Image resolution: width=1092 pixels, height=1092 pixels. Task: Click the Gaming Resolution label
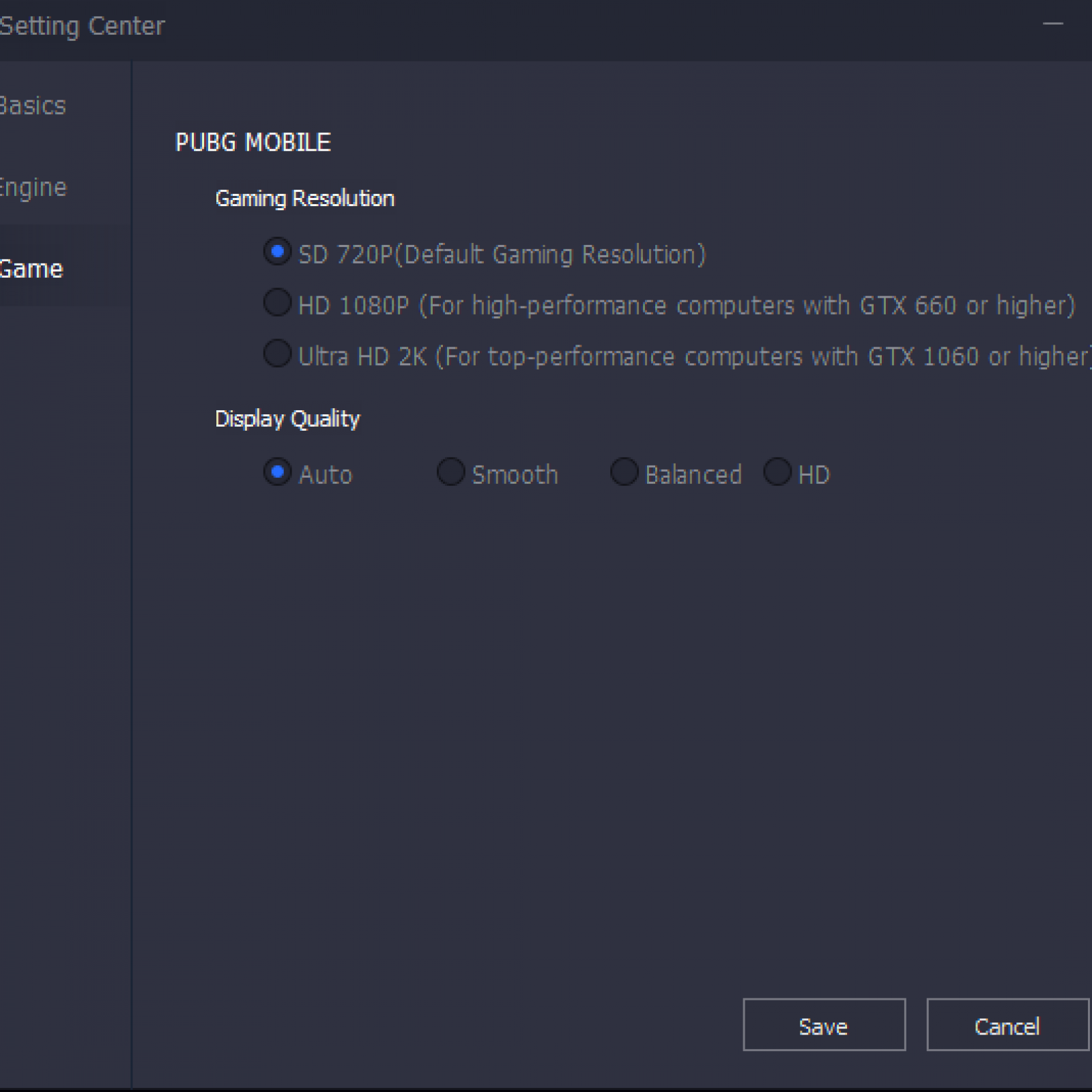pyautogui.click(x=305, y=199)
